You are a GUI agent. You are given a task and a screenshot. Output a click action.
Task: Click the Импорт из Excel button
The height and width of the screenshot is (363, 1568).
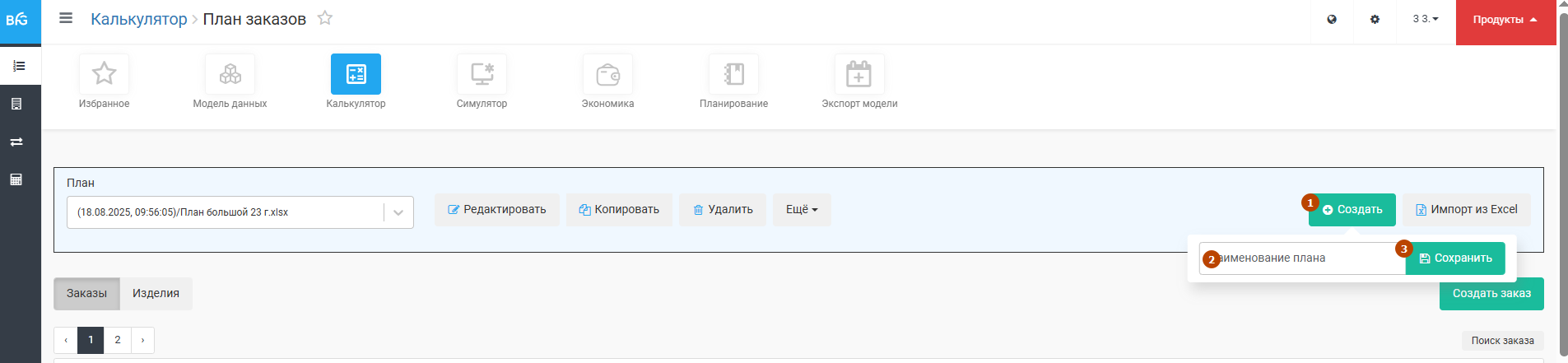[x=1467, y=210]
